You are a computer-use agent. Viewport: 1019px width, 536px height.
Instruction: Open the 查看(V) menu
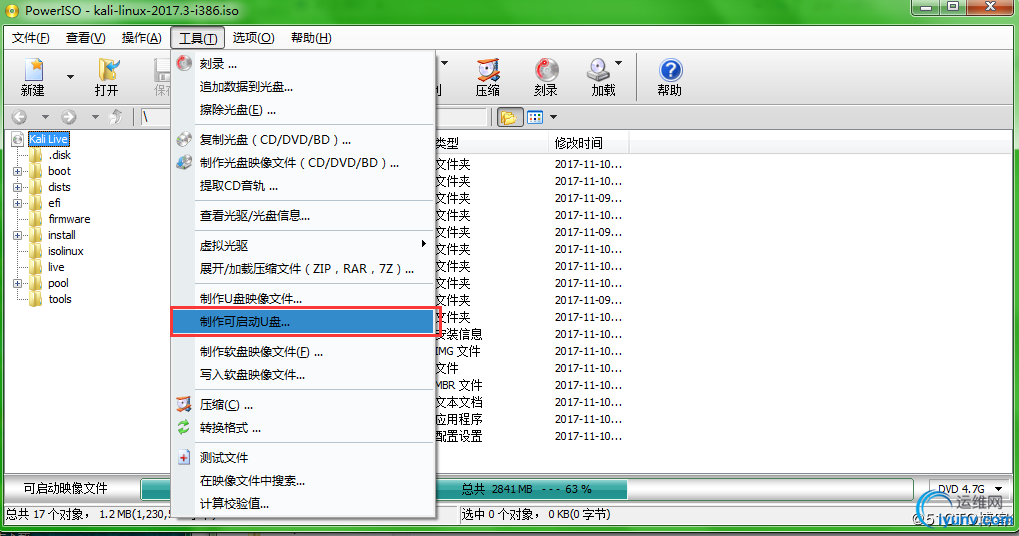coord(85,38)
